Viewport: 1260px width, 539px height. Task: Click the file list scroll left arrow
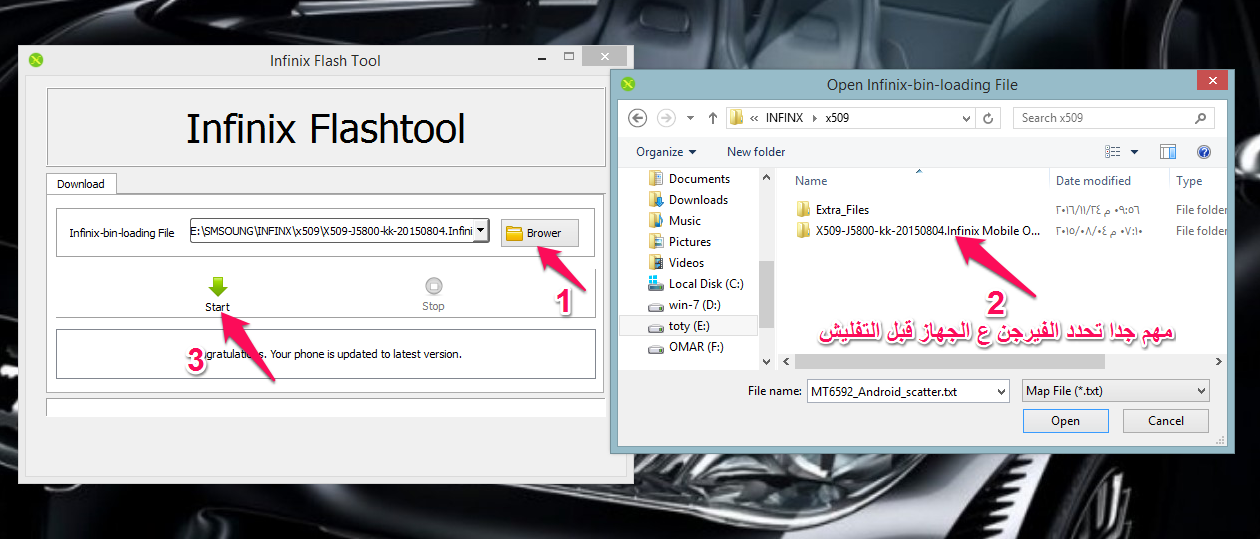coord(788,361)
